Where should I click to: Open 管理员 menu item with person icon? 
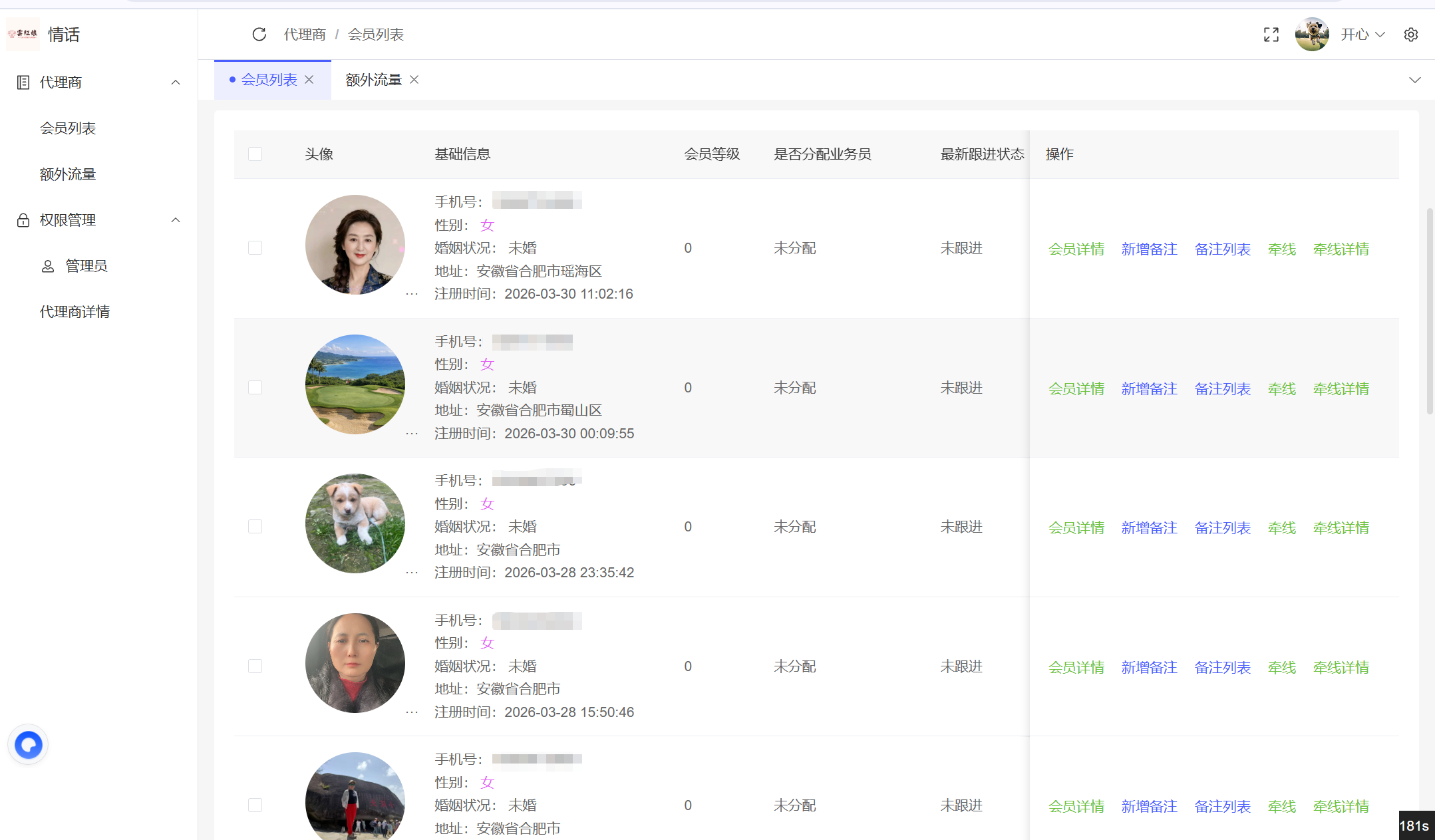tap(85, 266)
